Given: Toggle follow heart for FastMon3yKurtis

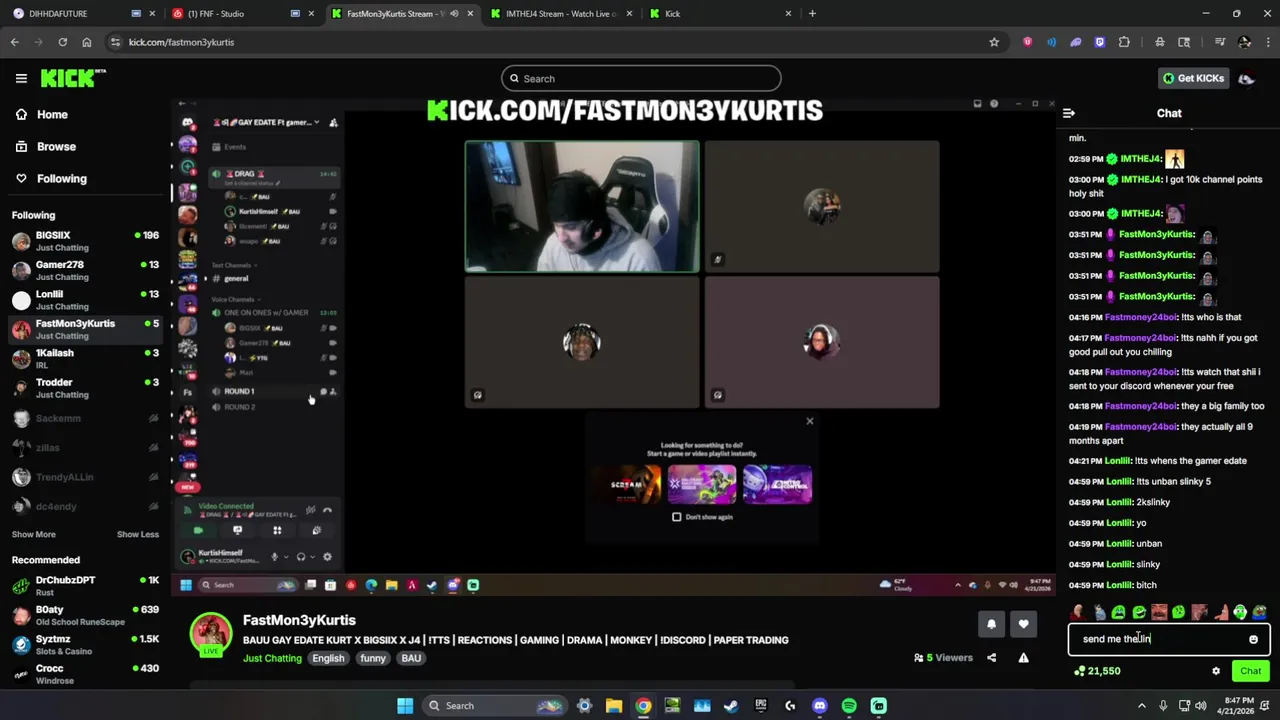Looking at the screenshot, I should pos(1023,624).
